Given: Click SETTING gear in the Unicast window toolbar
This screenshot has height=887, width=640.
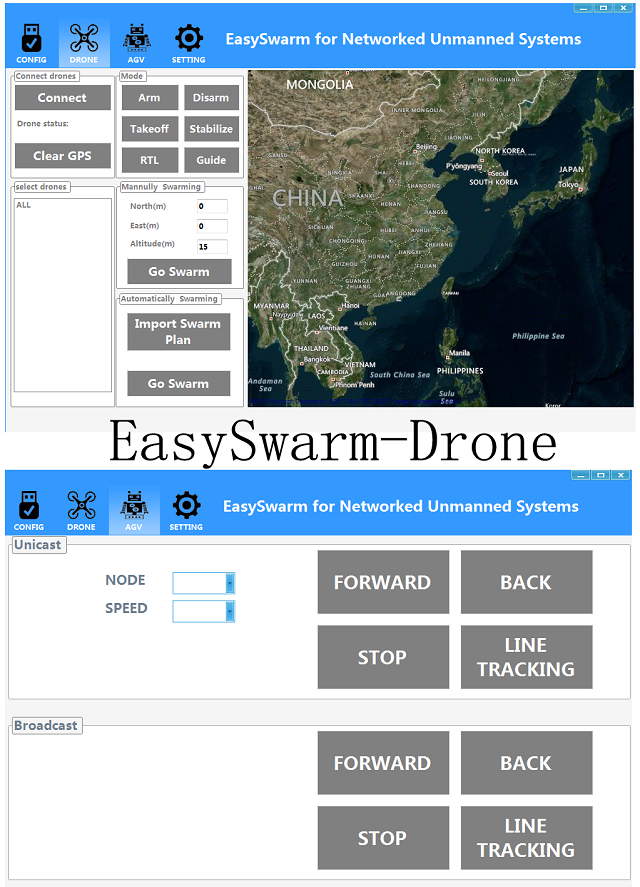Looking at the screenshot, I should [186, 510].
